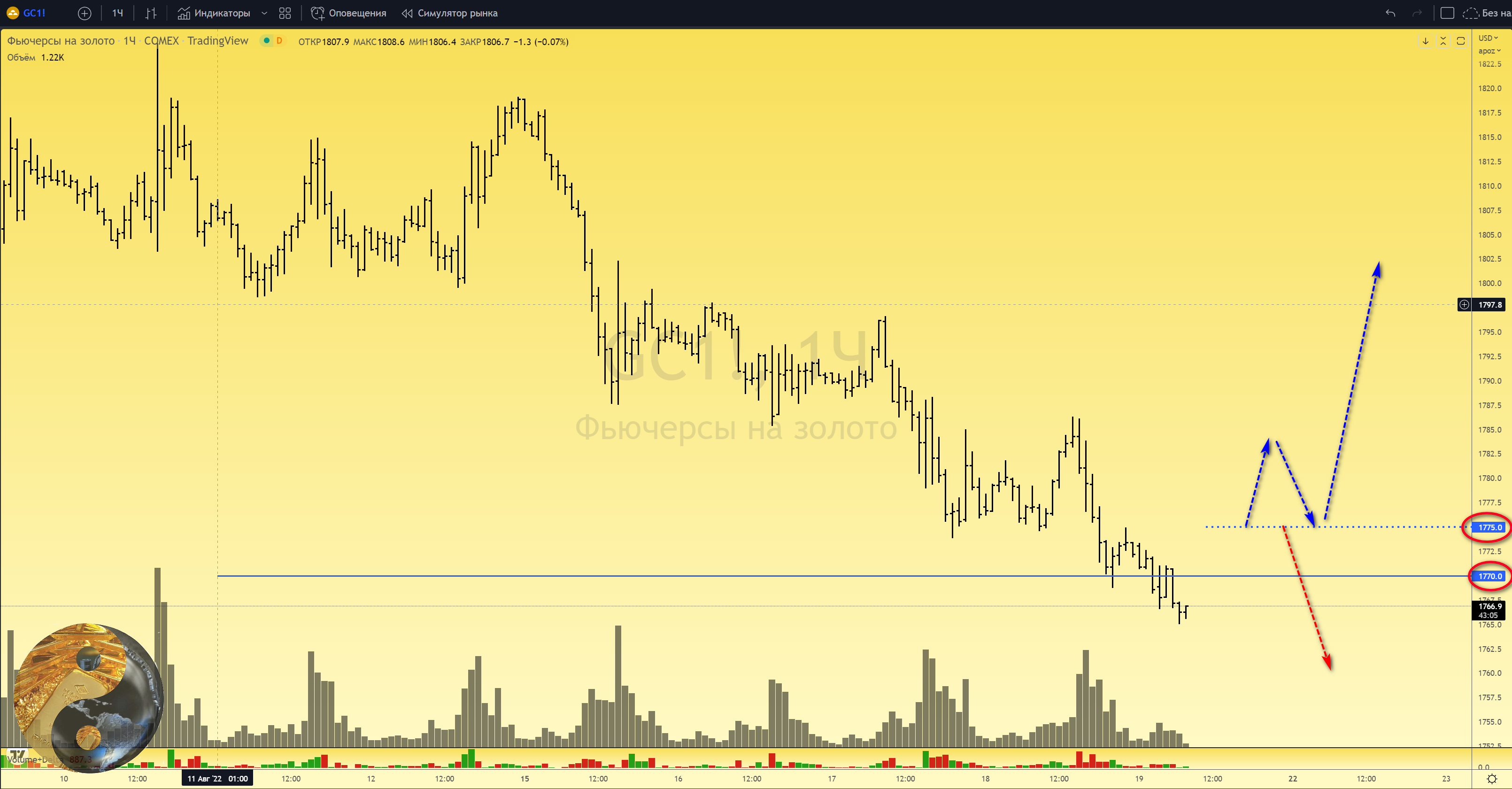Viewport: 1512px width, 789px height.
Task: Click the 15 date label on the time axis
Action: pyautogui.click(x=525, y=779)
